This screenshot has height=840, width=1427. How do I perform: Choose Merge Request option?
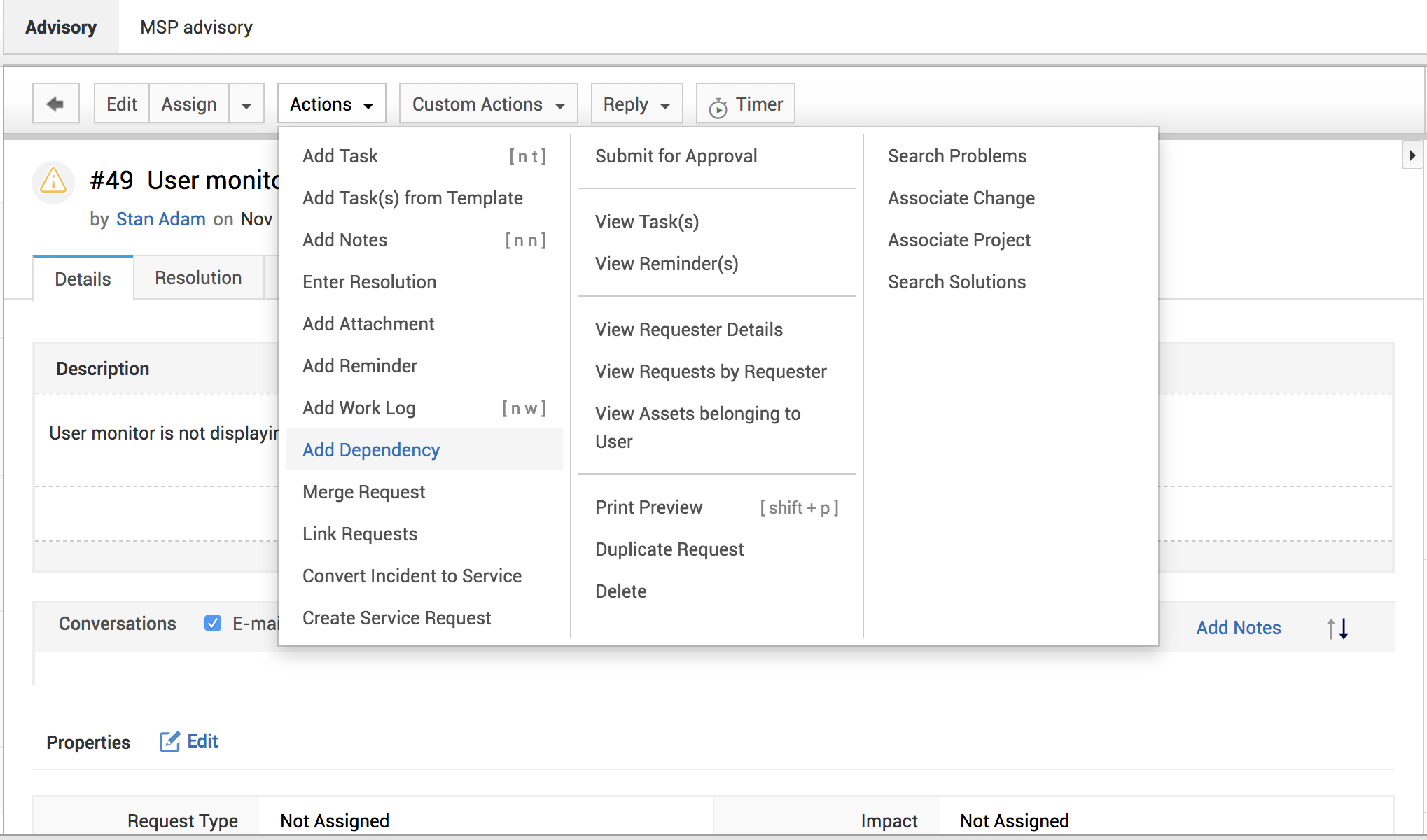pos(363,491)
